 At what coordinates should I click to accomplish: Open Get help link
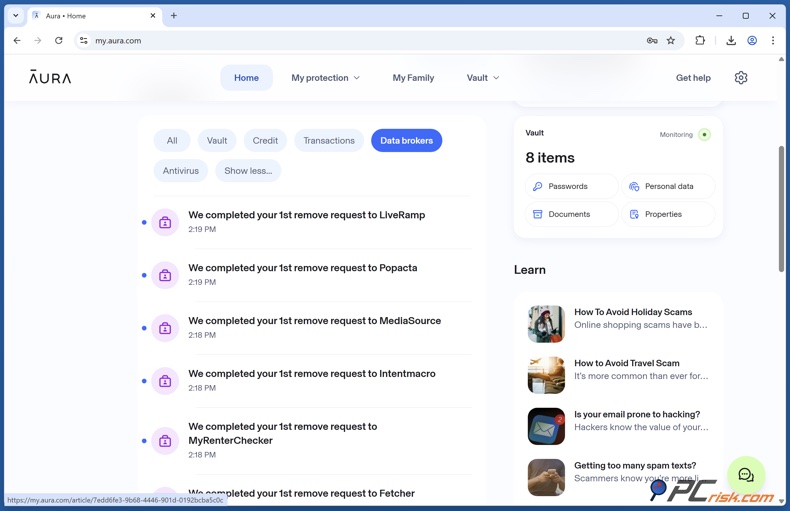693,78
